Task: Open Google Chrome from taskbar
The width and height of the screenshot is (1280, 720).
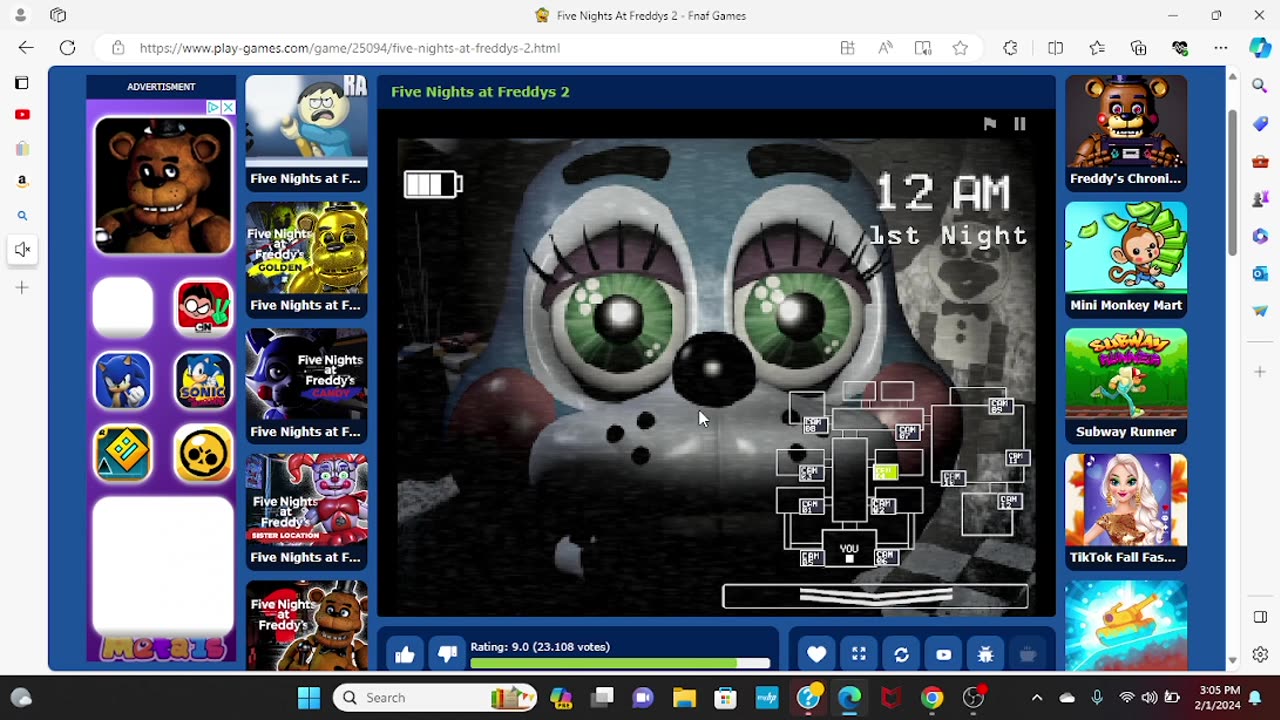Action: pyautogui.click(x=932, y=697)
